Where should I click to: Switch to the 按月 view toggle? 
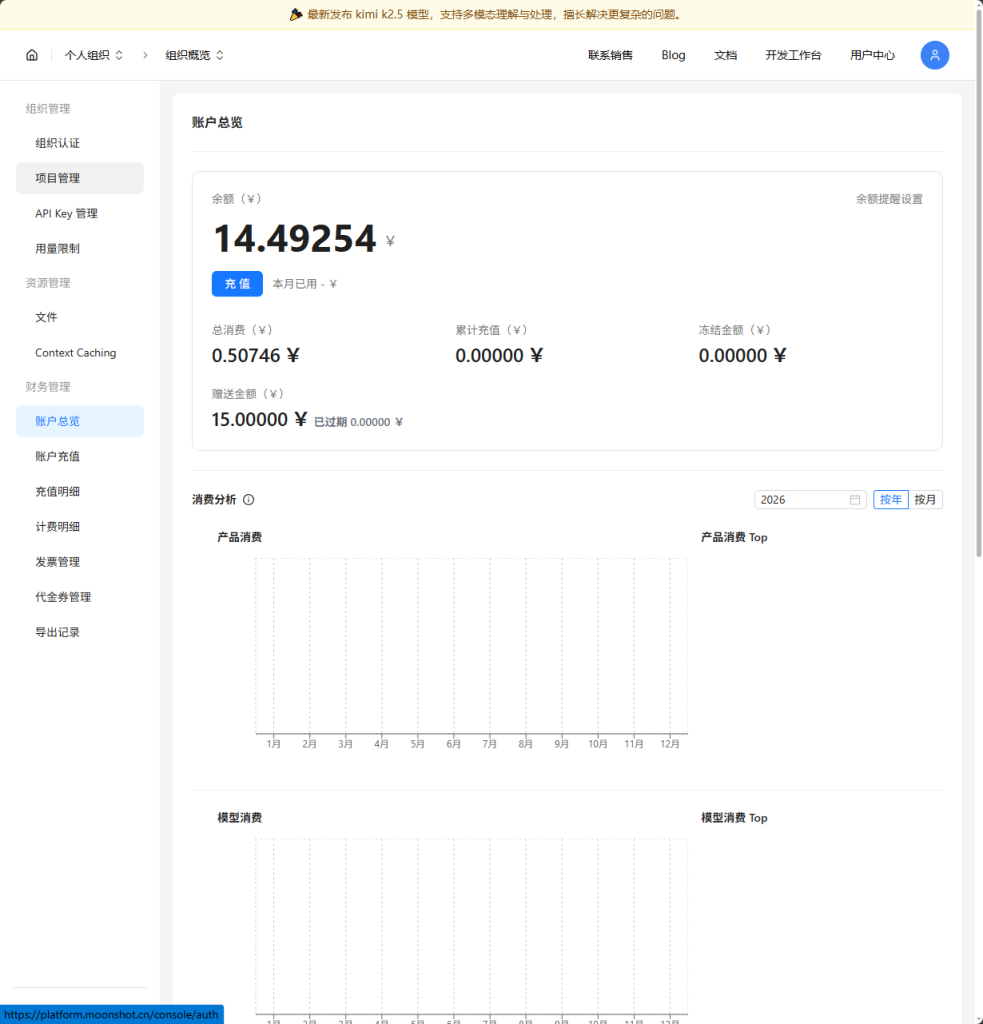pyautogui.click(x=925, y=500)
